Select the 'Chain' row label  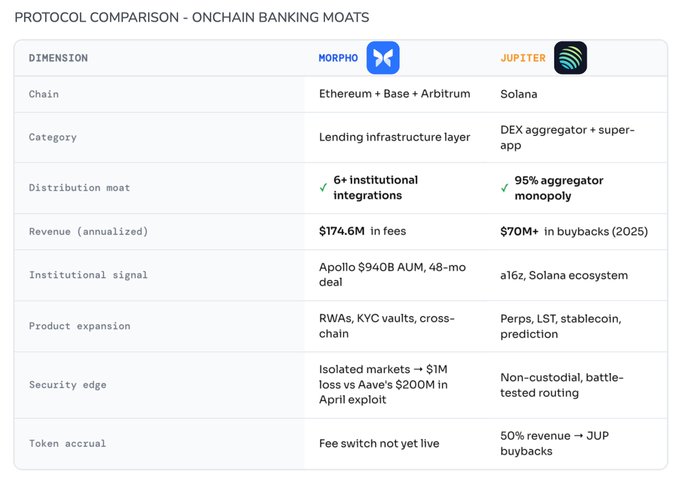44,94
